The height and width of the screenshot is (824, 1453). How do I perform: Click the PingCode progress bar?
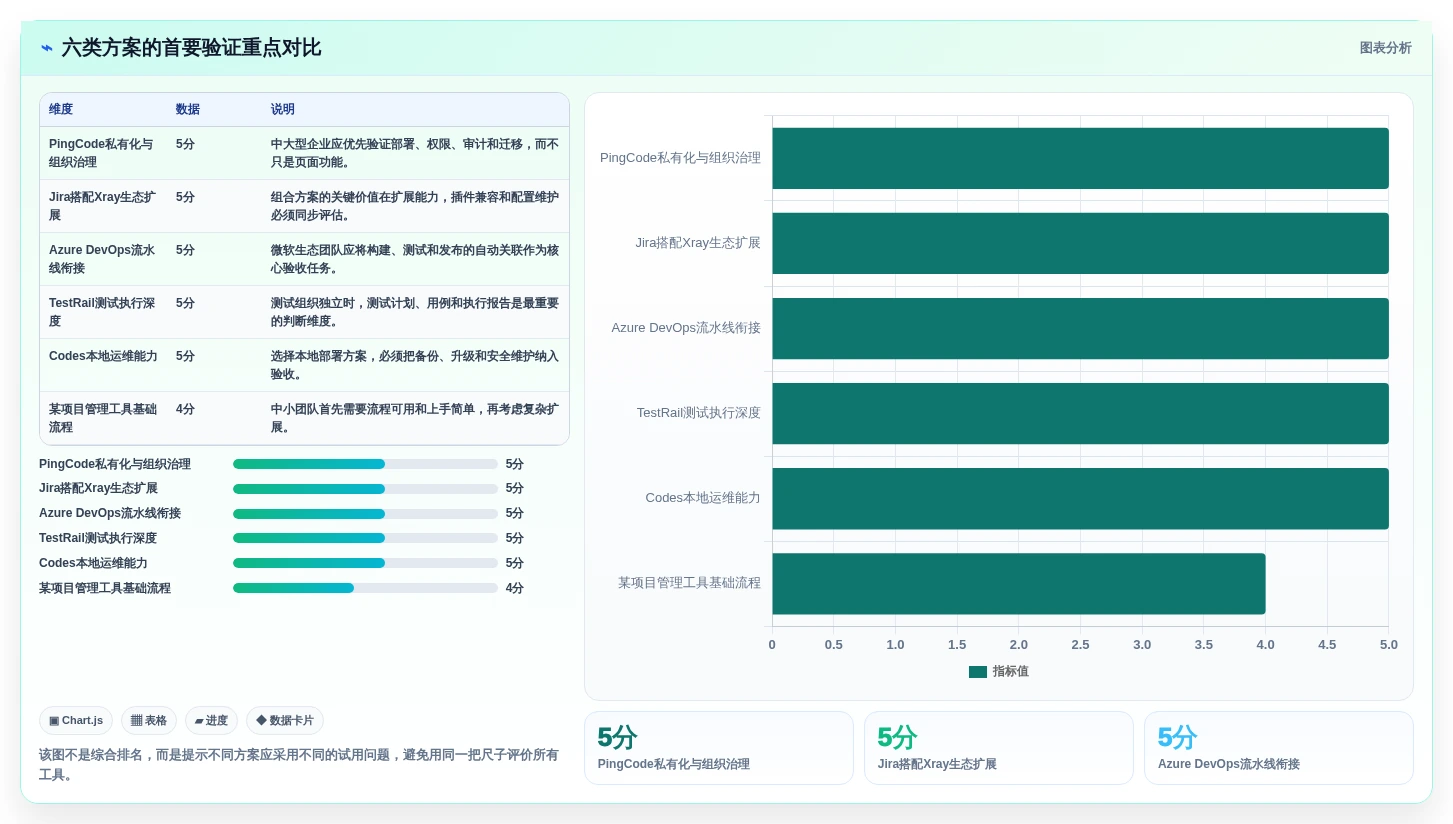(x=365, y=464)
